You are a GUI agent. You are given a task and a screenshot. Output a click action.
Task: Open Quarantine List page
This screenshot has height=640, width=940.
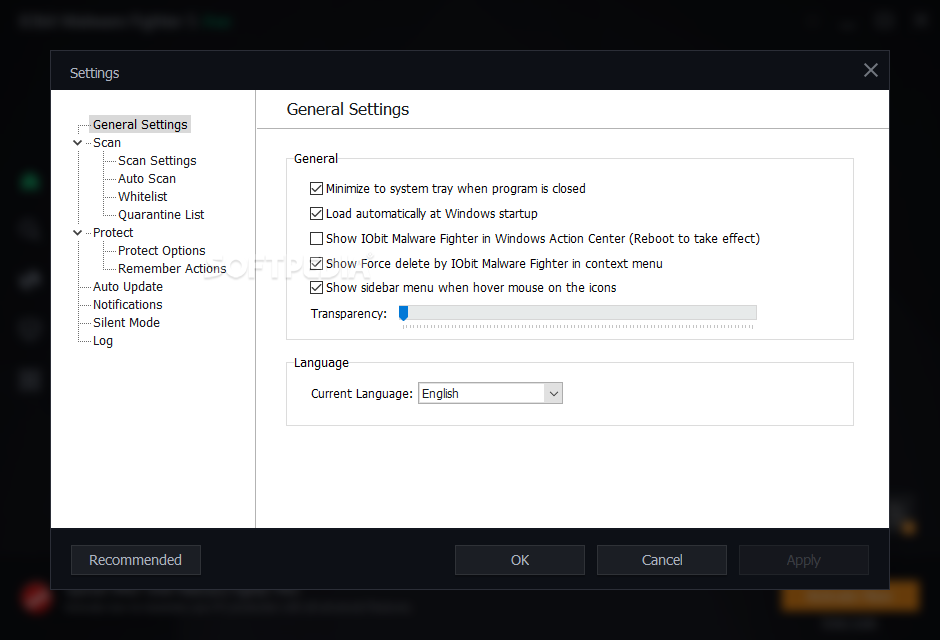pyautogui.click(x=161, y=215)
